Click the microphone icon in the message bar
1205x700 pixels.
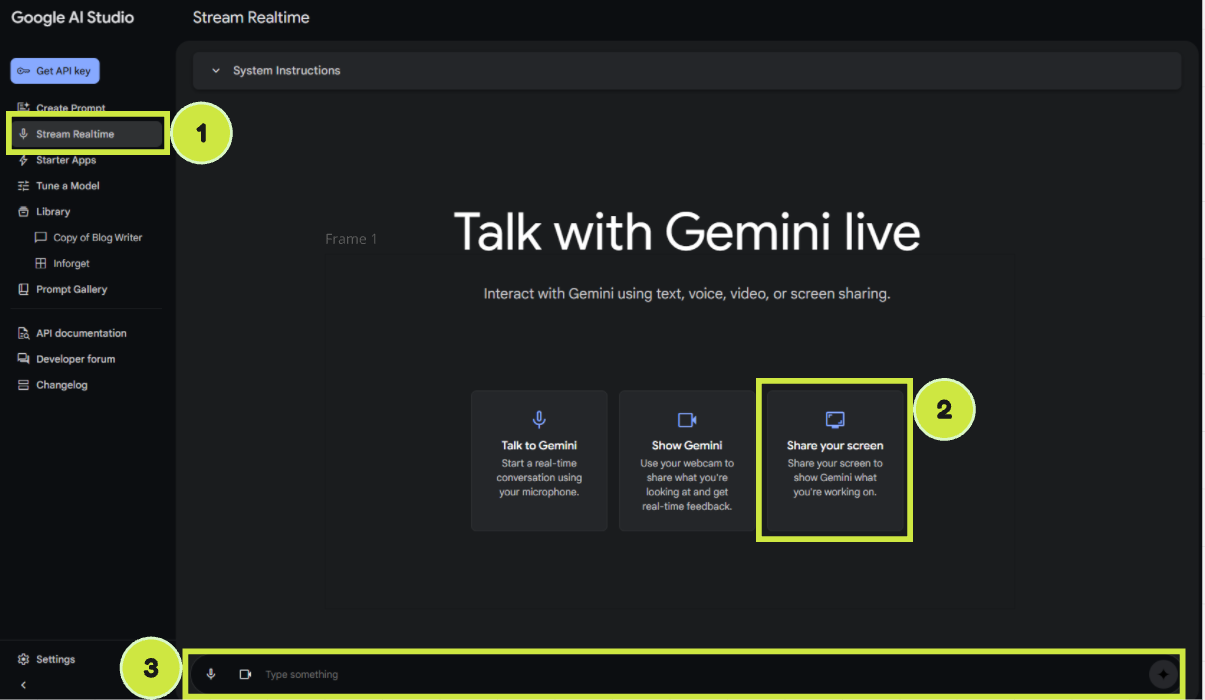(x=211, y=673)
